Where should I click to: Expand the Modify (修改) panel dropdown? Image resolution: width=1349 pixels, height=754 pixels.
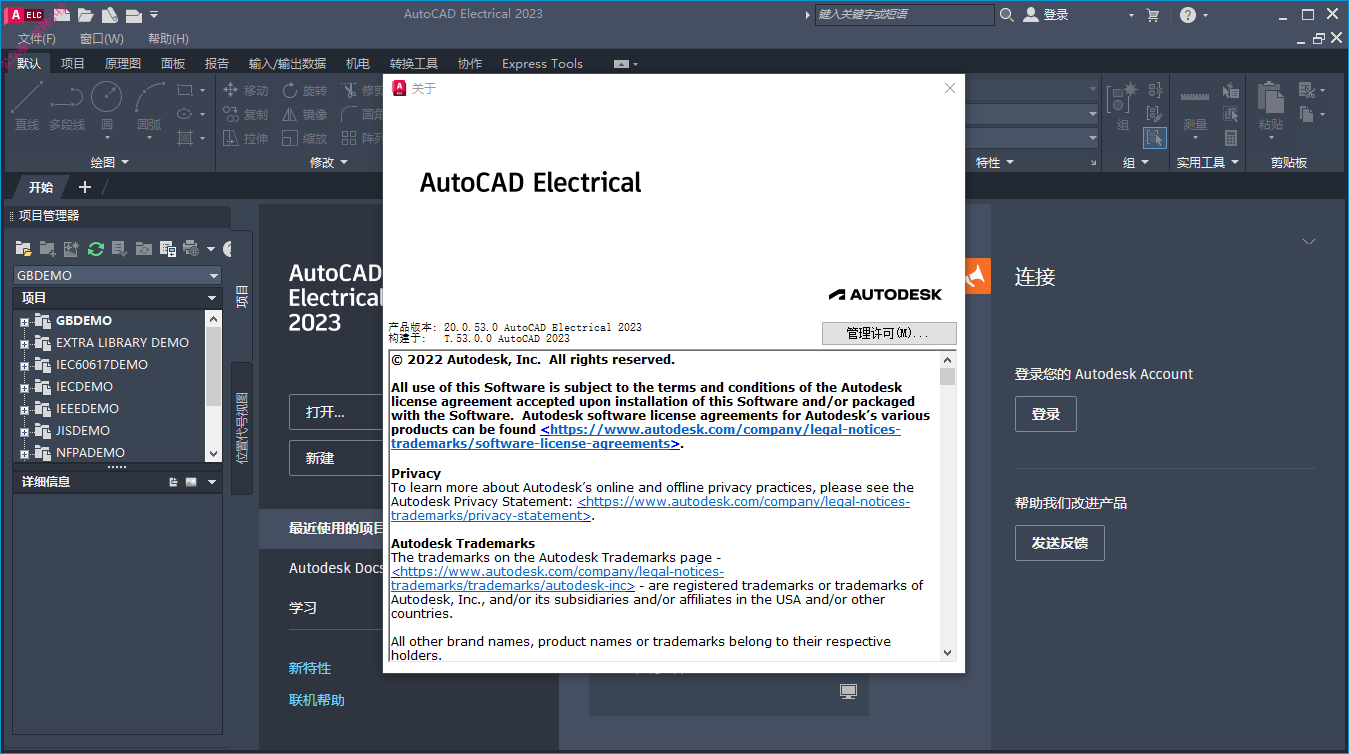pyautogui.click(x=329, y=162)
